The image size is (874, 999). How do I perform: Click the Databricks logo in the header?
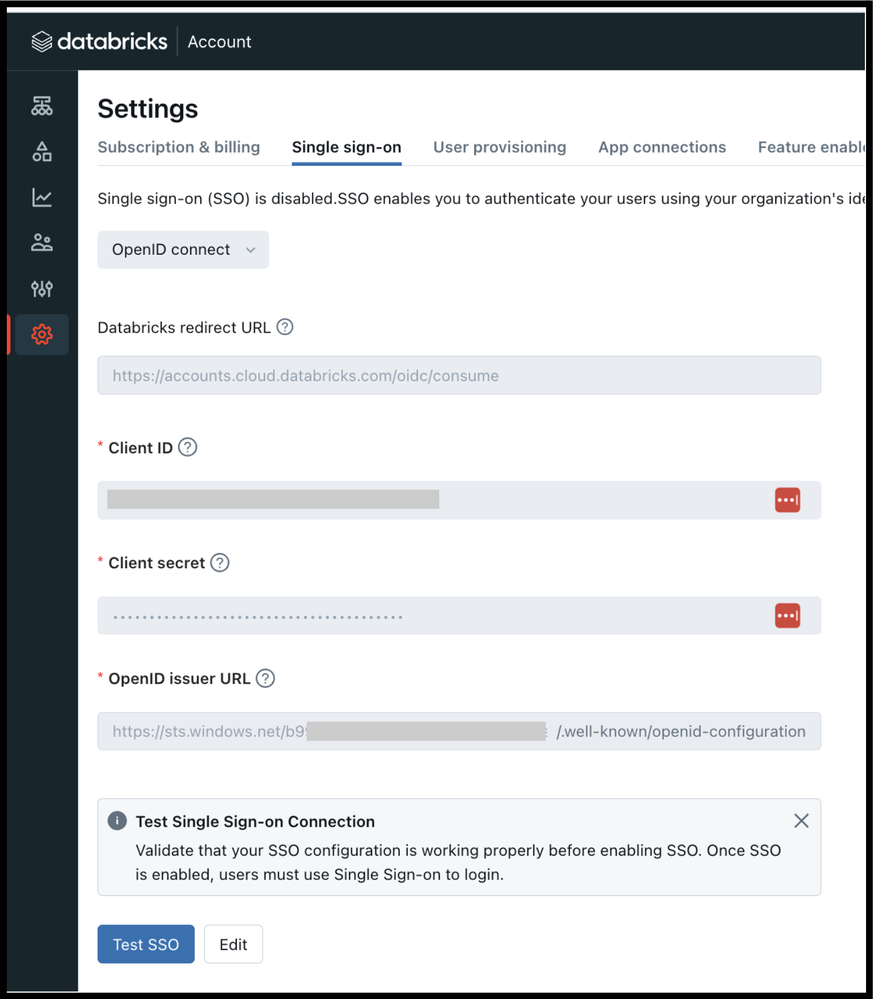pyautogui.click(x=99, y=41)
